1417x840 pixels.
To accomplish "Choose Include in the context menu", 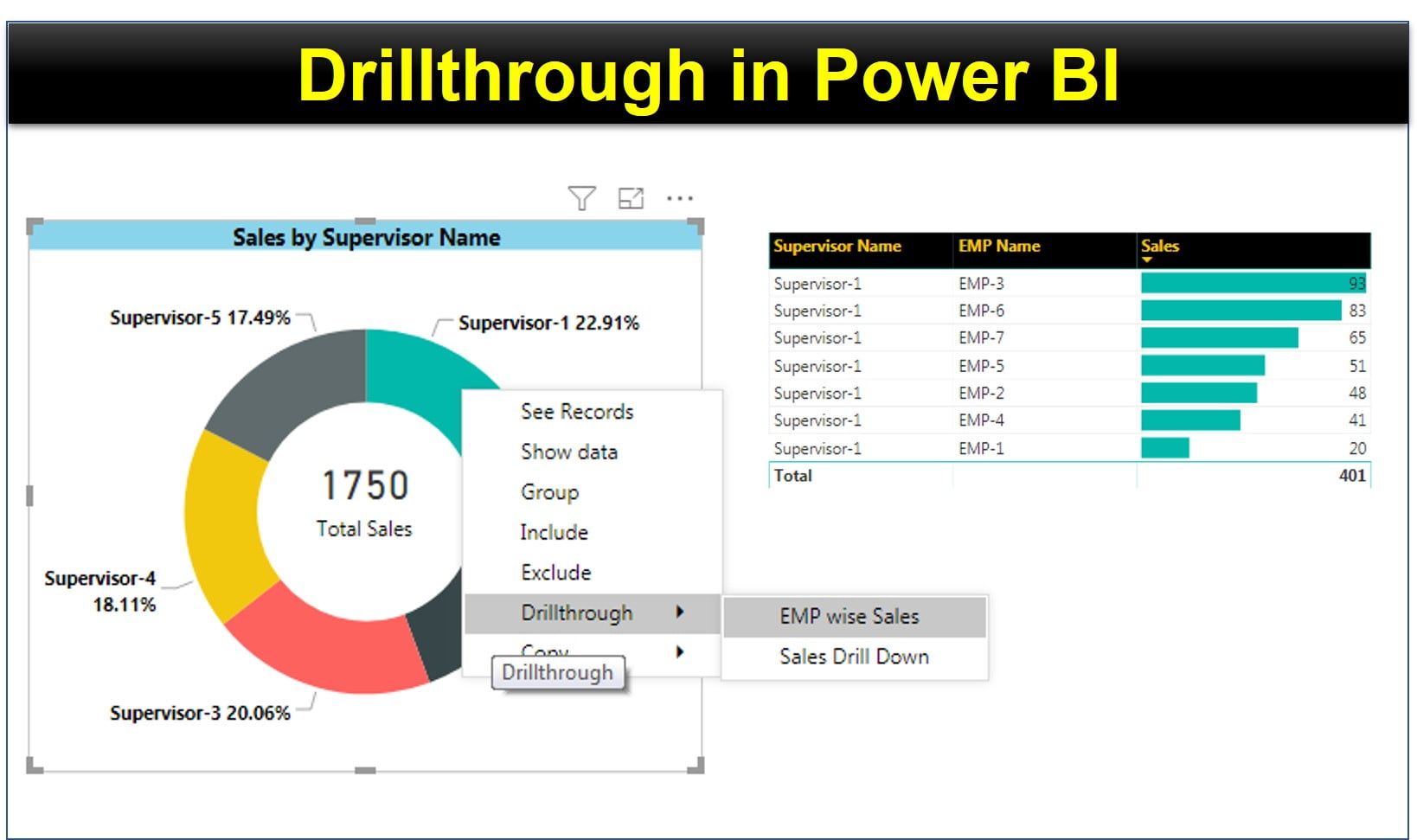I will click(554, 532).
